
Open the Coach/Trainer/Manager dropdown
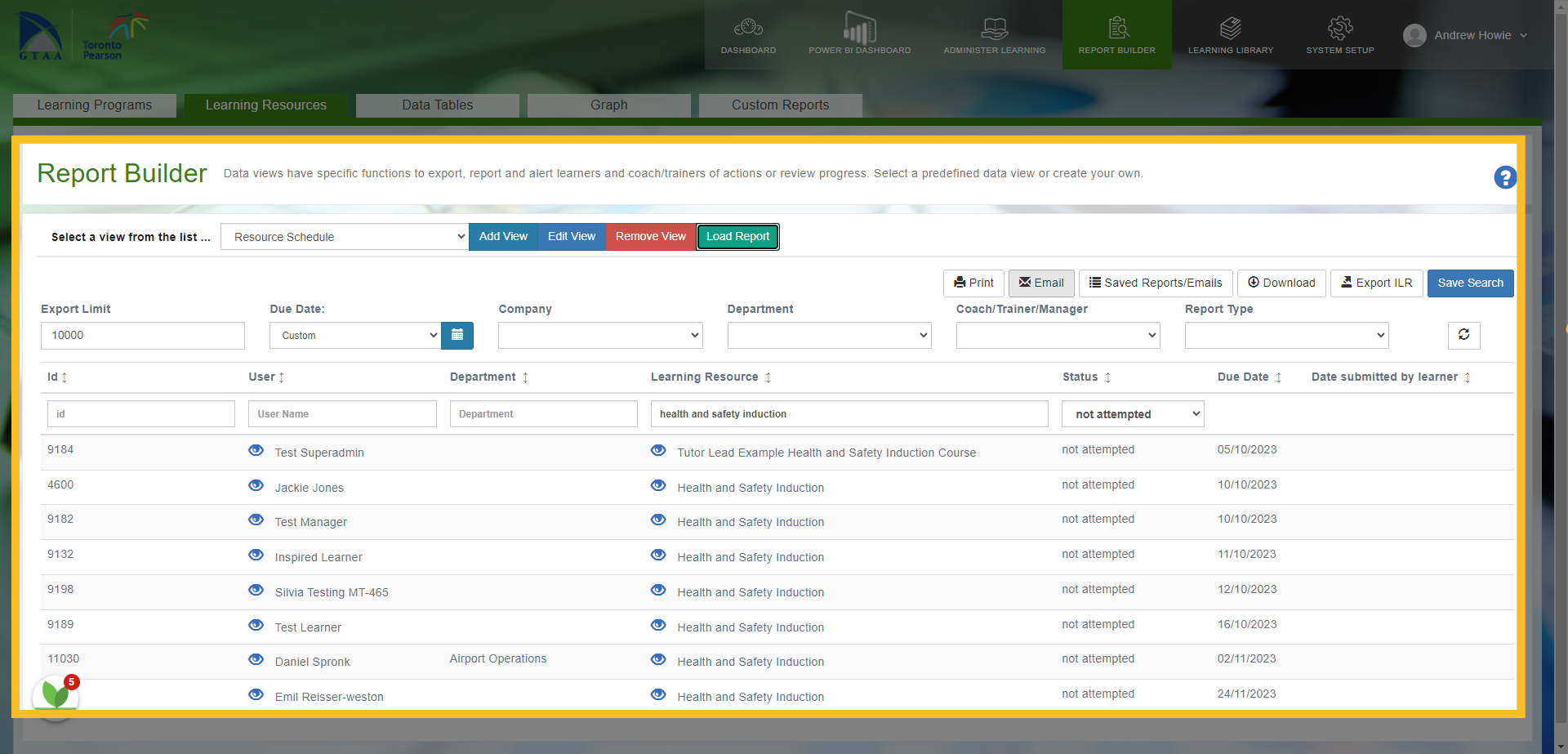[1058, 335]
